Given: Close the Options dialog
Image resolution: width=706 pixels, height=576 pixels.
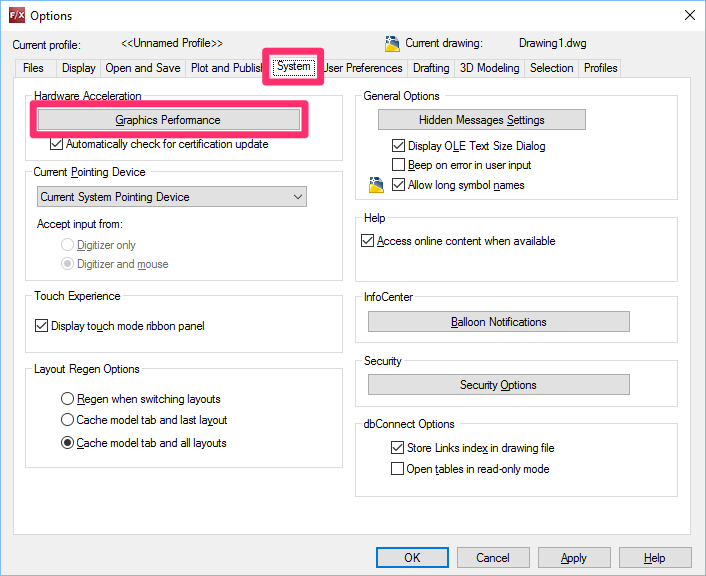Looking at the screenshot, I should click(x=689, y=15).
